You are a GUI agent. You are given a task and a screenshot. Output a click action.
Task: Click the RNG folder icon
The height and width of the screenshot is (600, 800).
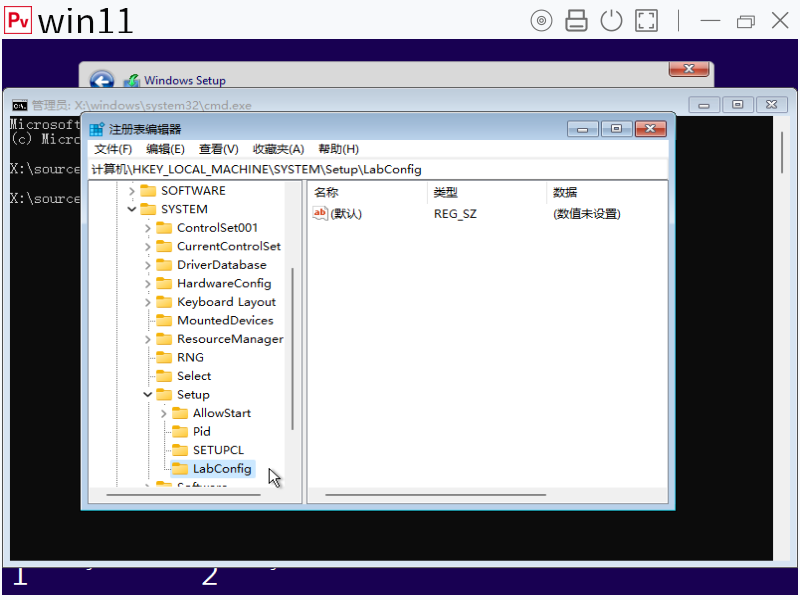tap(164, 358)
